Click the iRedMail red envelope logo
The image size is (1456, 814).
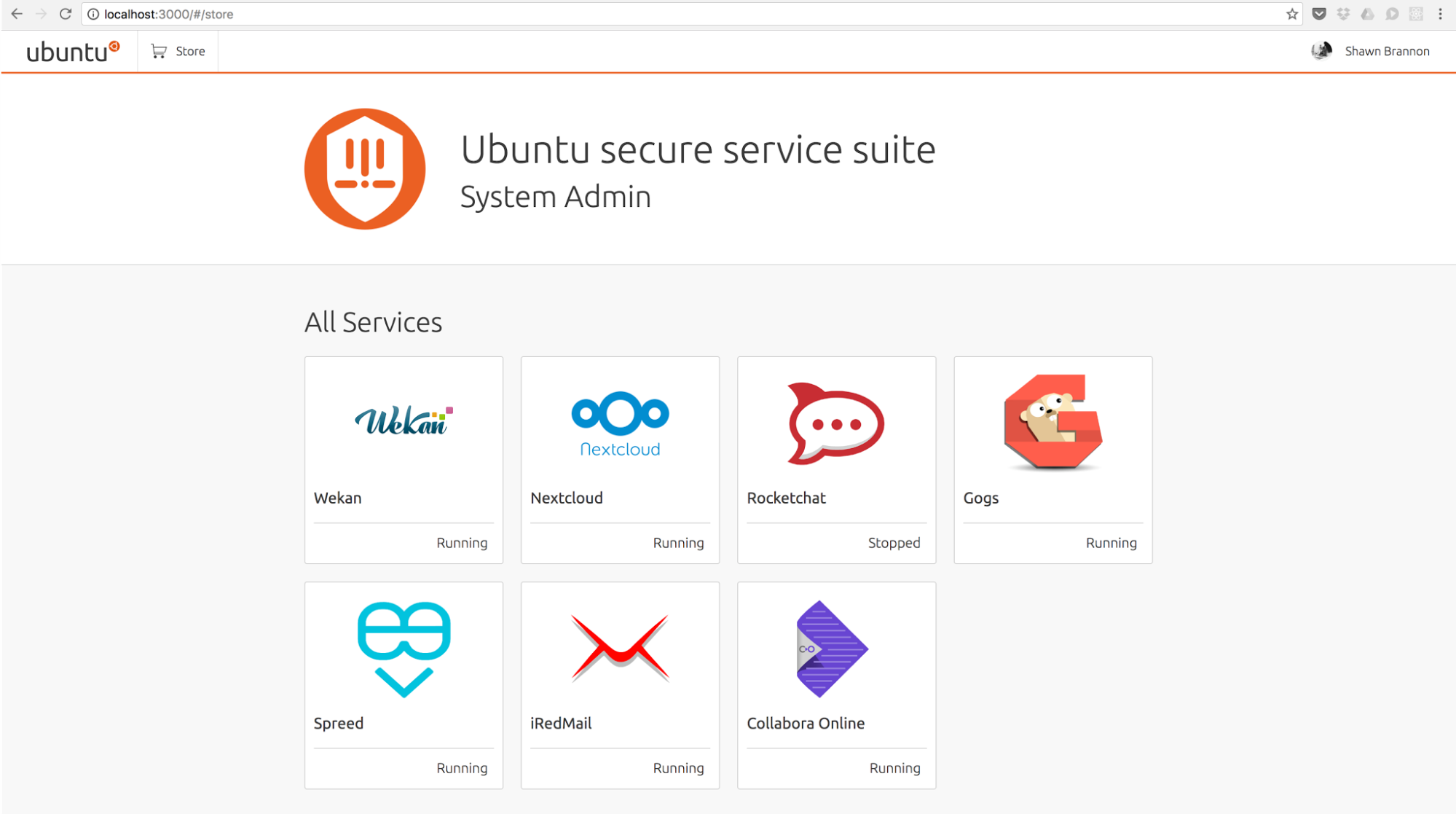click(620, 648)
